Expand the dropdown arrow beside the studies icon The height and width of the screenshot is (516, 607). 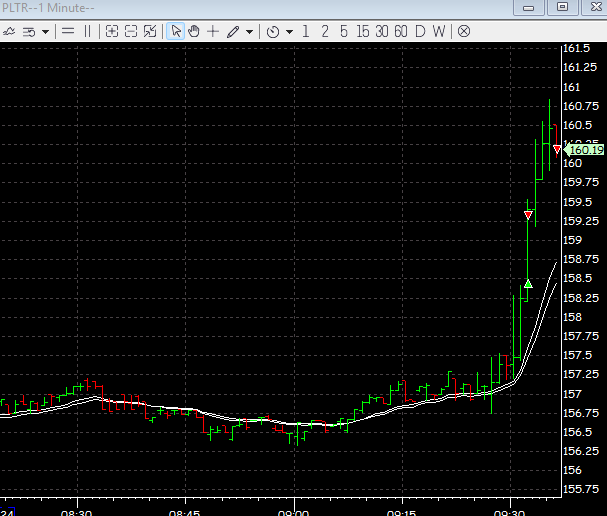(x=45, y=32)
